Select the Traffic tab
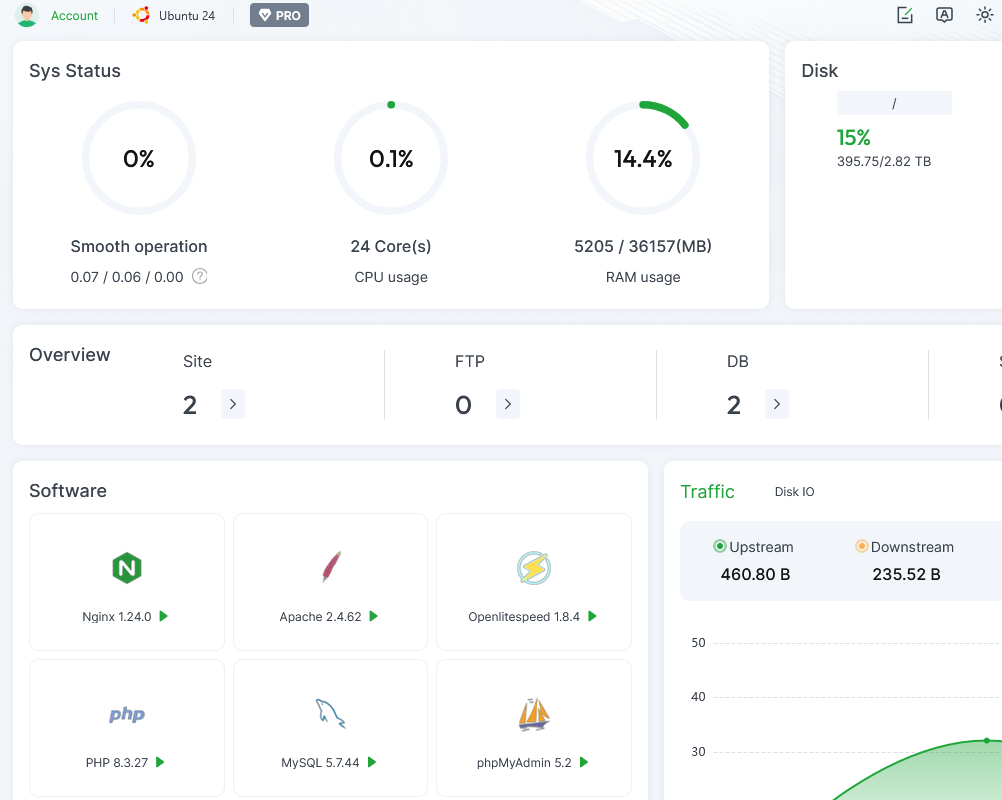 tap(707, 491)
